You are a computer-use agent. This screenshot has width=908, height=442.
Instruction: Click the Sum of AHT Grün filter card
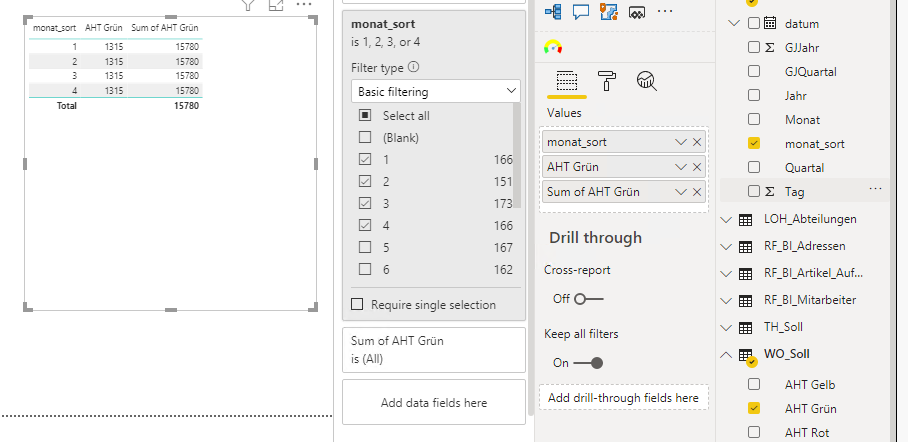pyautogui.click(x=434, y=350)
